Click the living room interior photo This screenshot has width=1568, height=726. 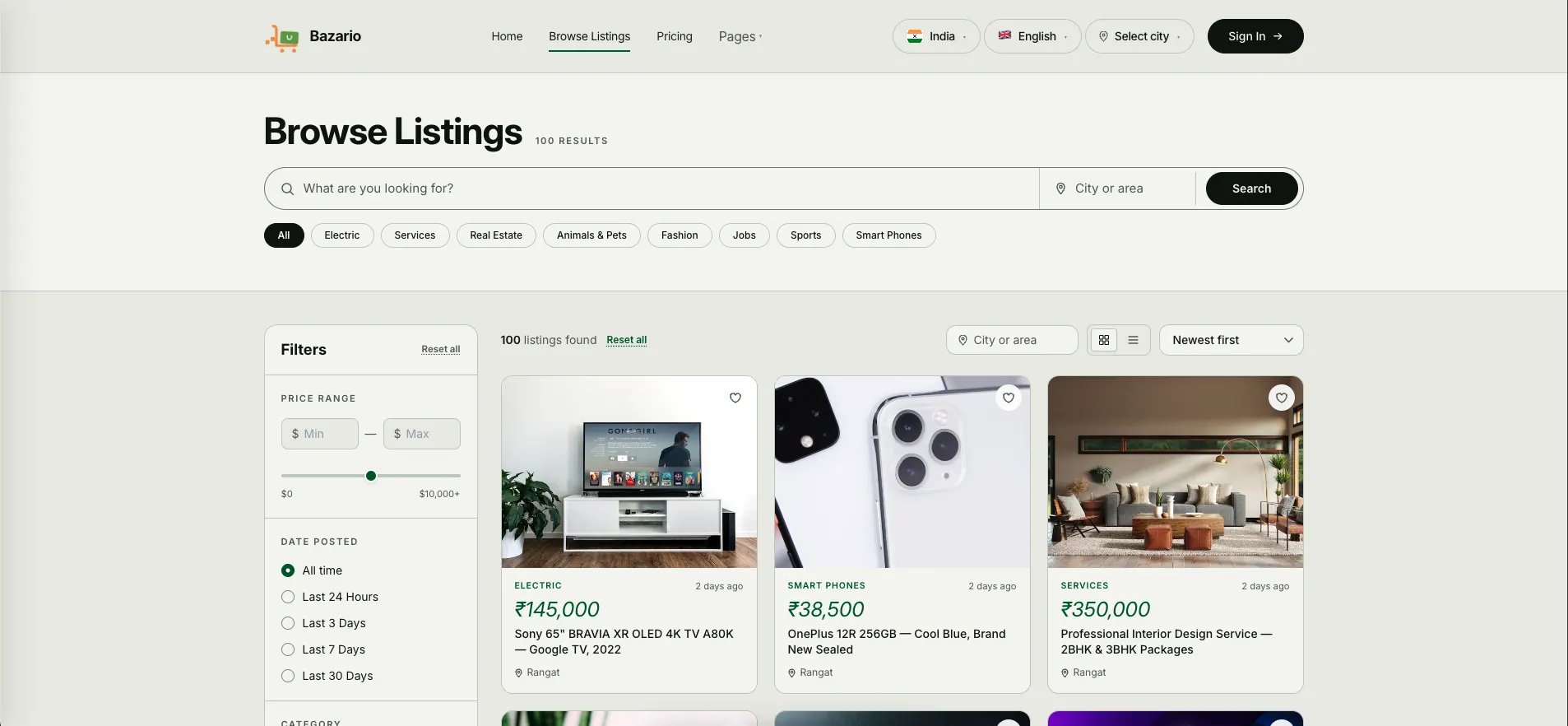point(1176,472)
